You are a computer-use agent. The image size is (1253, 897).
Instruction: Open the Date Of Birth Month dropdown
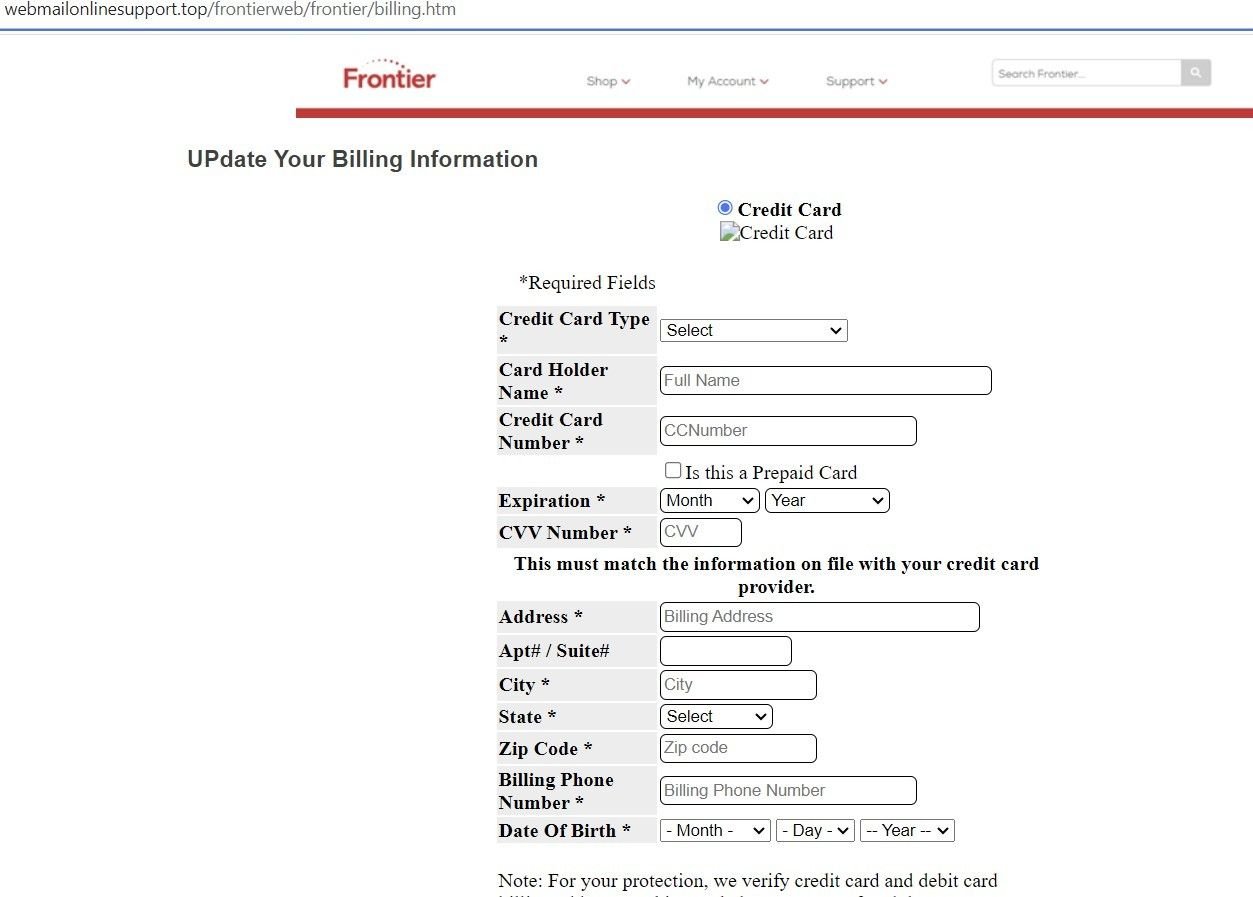pyautogui.click(x=715, y=831)
